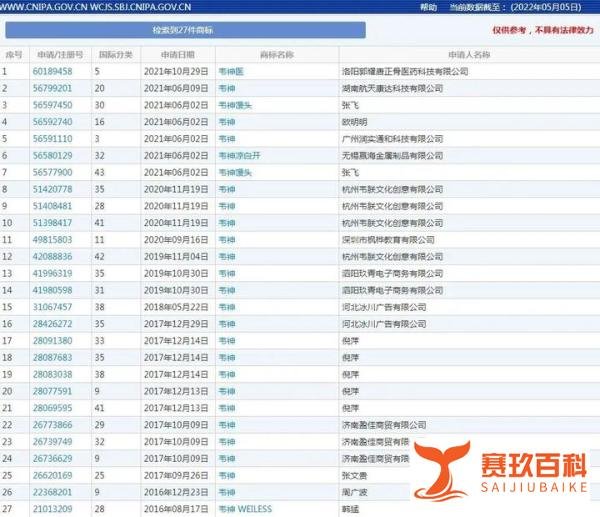Open registration number 28091380 link
The height and width of the screenshot is (517, 600).
(52, 341)
